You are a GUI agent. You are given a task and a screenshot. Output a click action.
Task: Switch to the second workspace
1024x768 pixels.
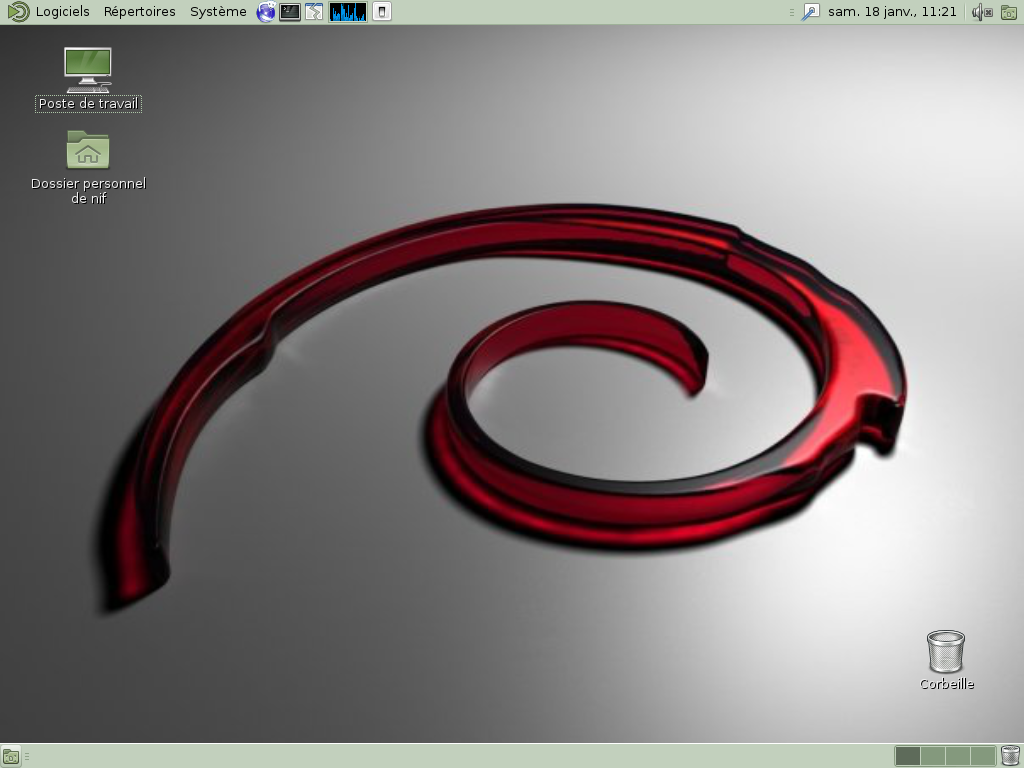pyautogui.click(x=932, y=756)
